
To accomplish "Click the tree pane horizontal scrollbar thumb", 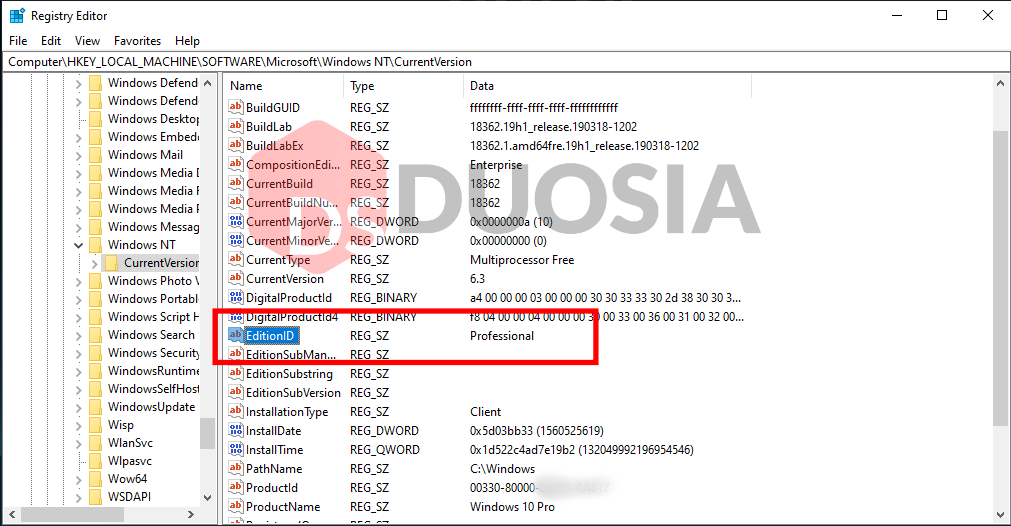I will point(70,514).
